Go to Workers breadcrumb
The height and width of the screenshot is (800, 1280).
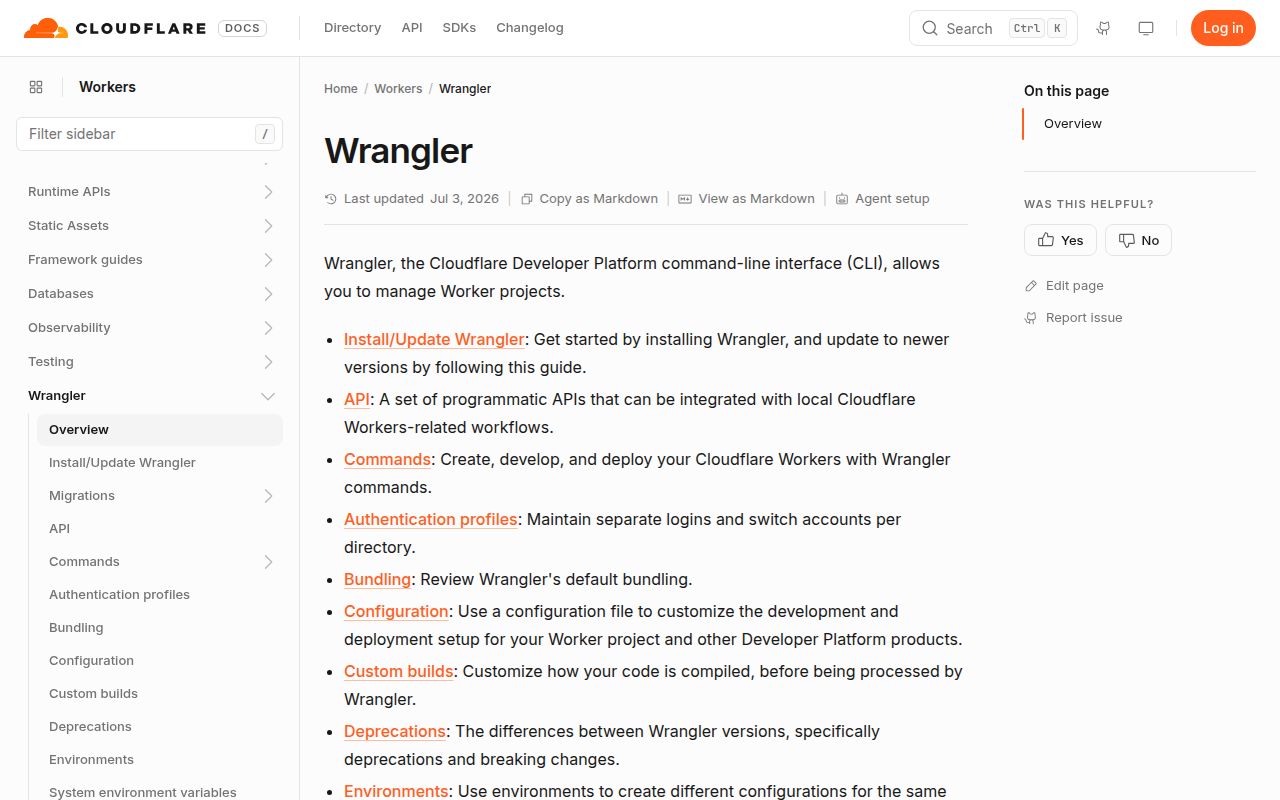pyautogui.click(x=398, y=89)
